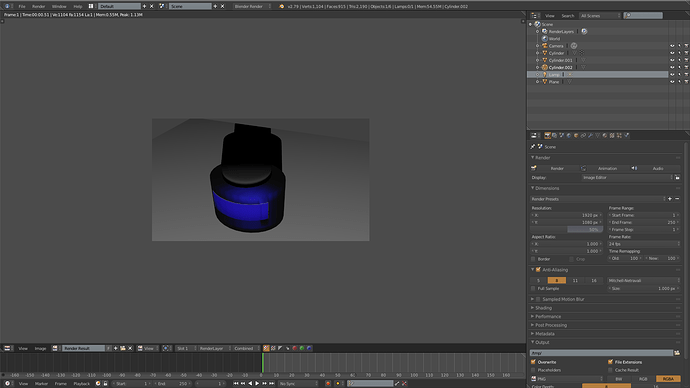The height and width of the screenshot is (388, 690).
Task: Show blue channel in image editor
Action: click(x=309, y=348)
